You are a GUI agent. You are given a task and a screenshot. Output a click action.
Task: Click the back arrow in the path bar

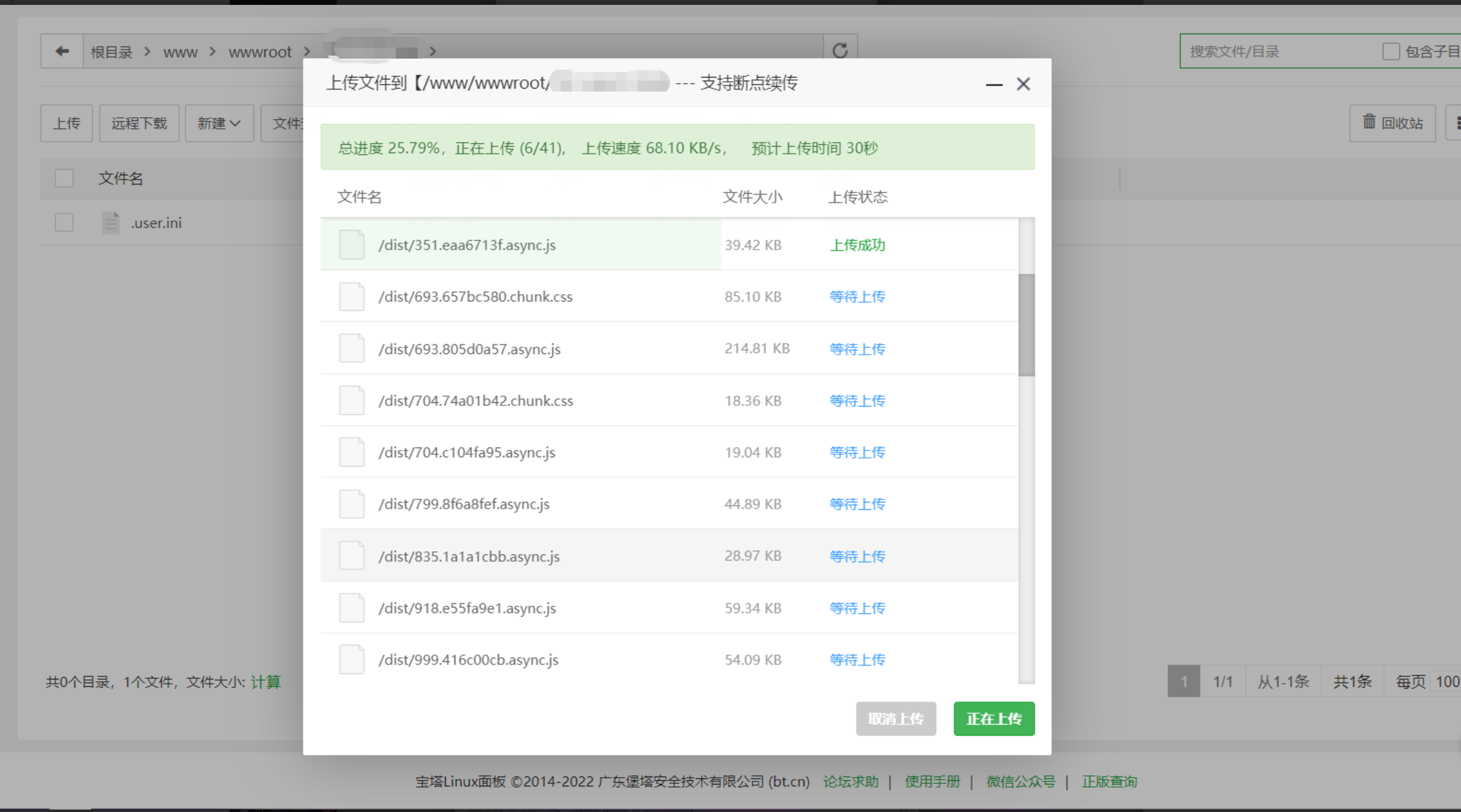tap(62, 51)
